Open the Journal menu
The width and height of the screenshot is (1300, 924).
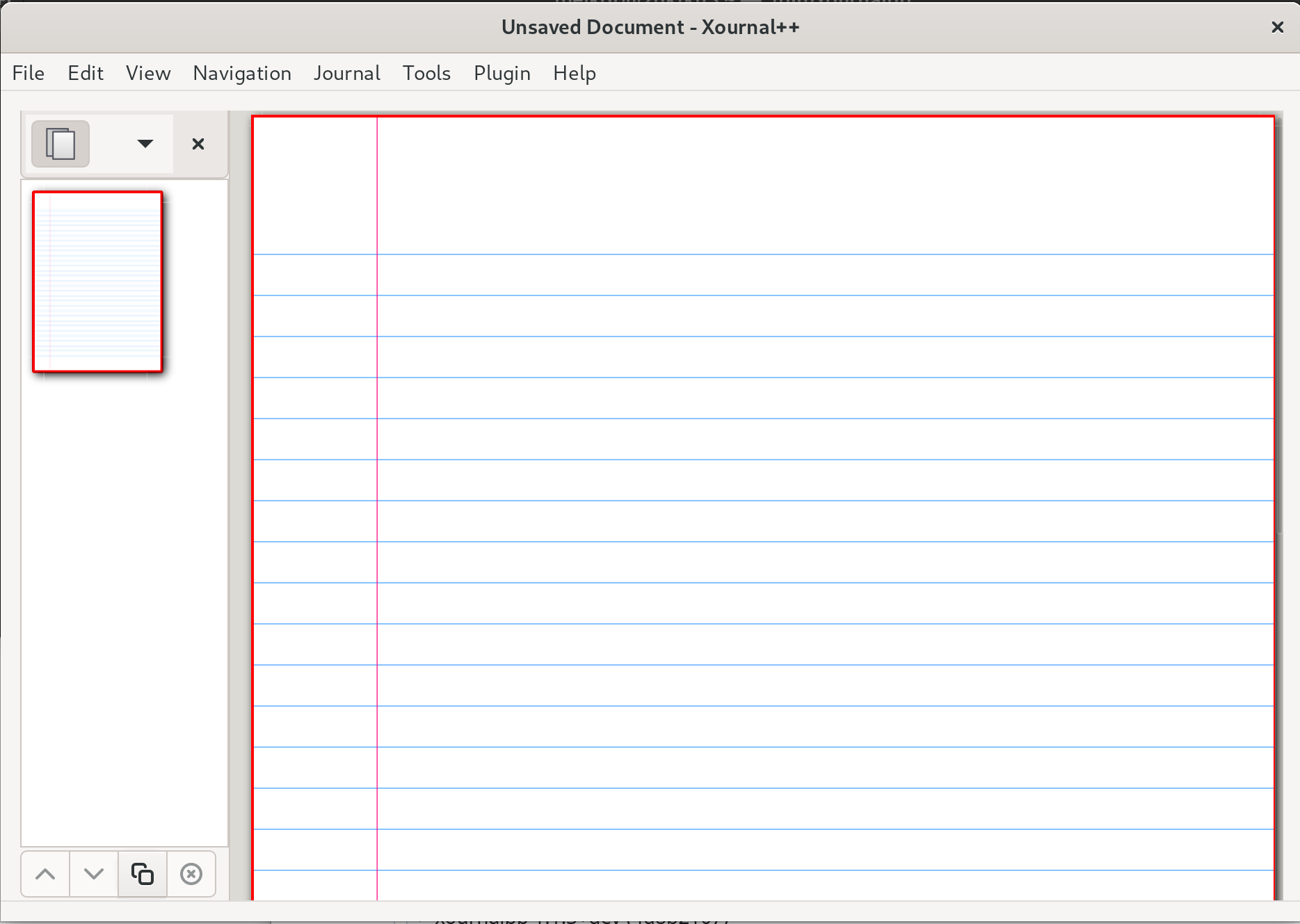tap(346, 73)
